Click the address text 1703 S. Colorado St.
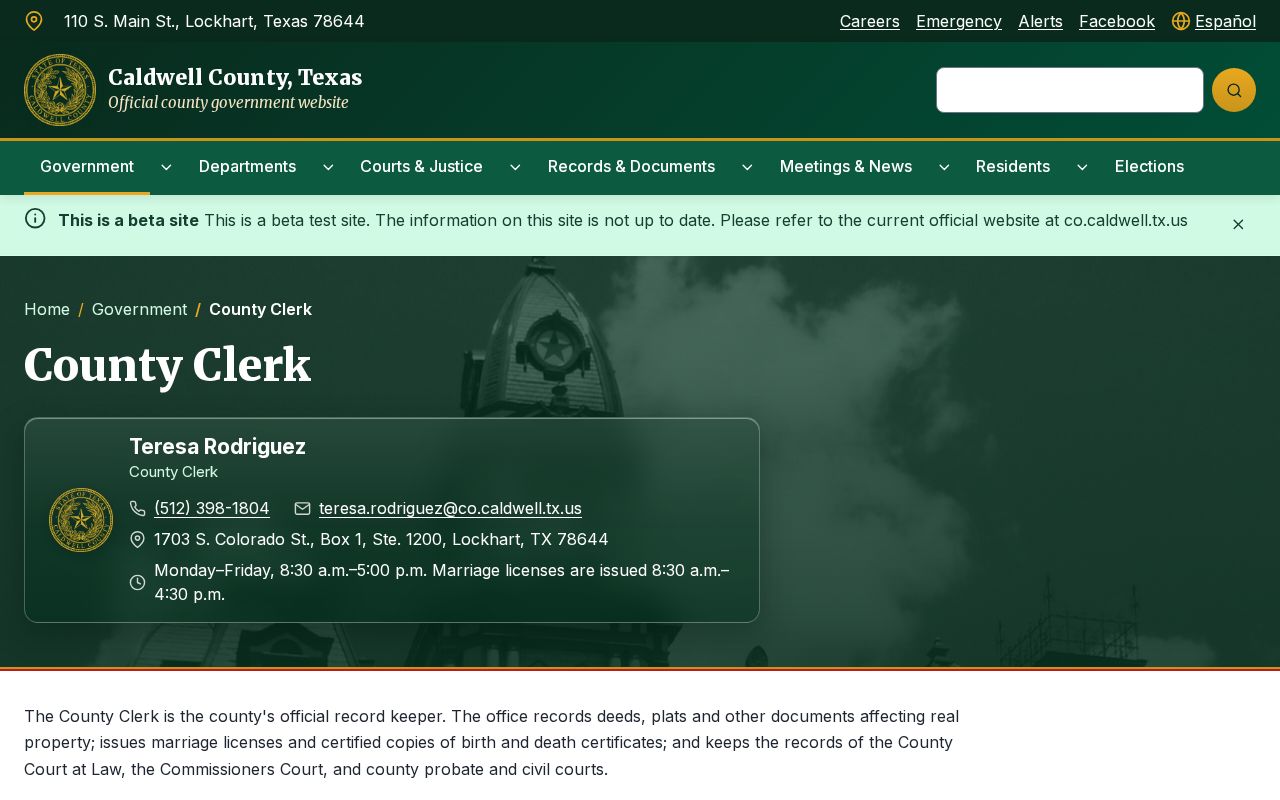 click(x=381, y=540)
